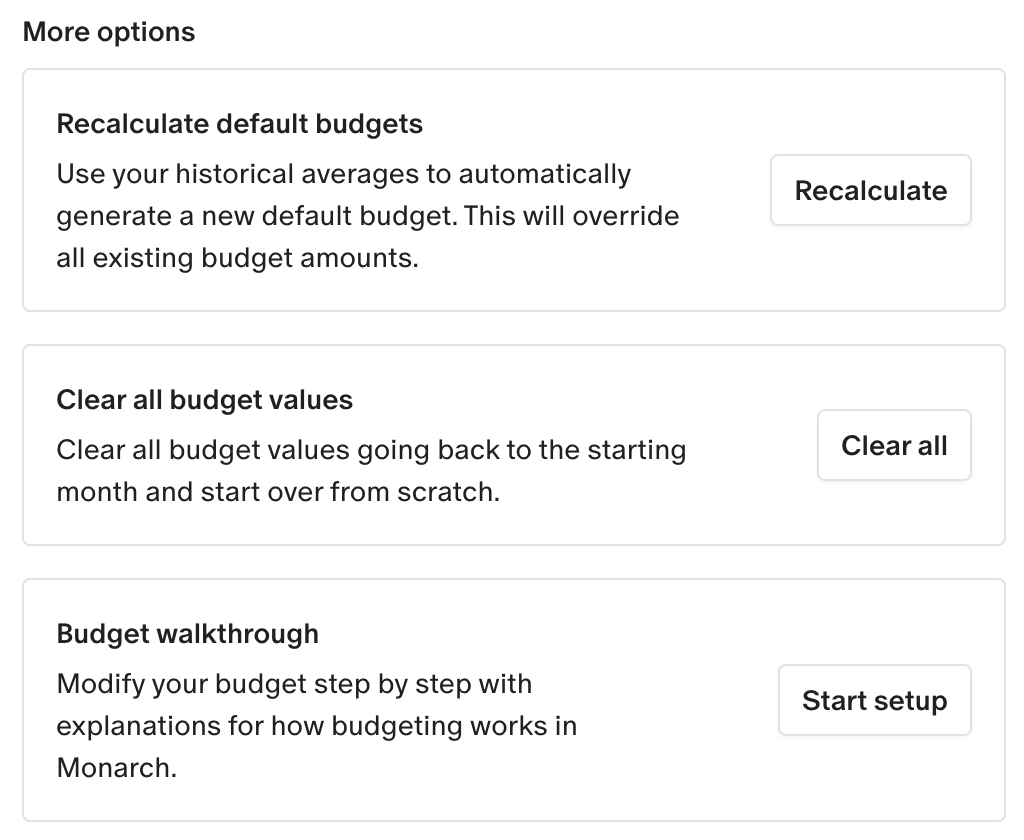Click the 'Modify your budget step by step' line

coord(294,684)
